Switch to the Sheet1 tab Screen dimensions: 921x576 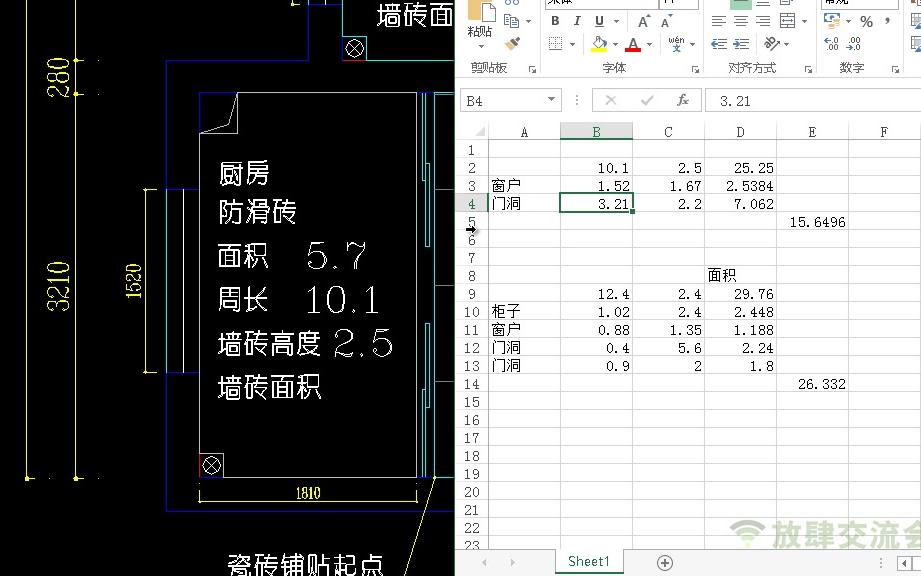click(x=588, y=561)
